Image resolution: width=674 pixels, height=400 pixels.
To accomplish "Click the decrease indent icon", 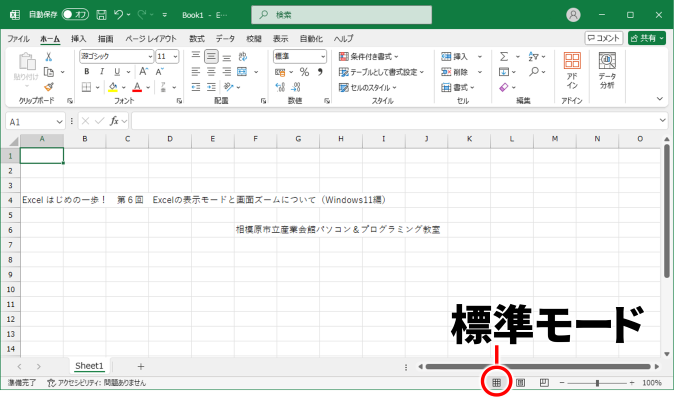I will point(196,87).
